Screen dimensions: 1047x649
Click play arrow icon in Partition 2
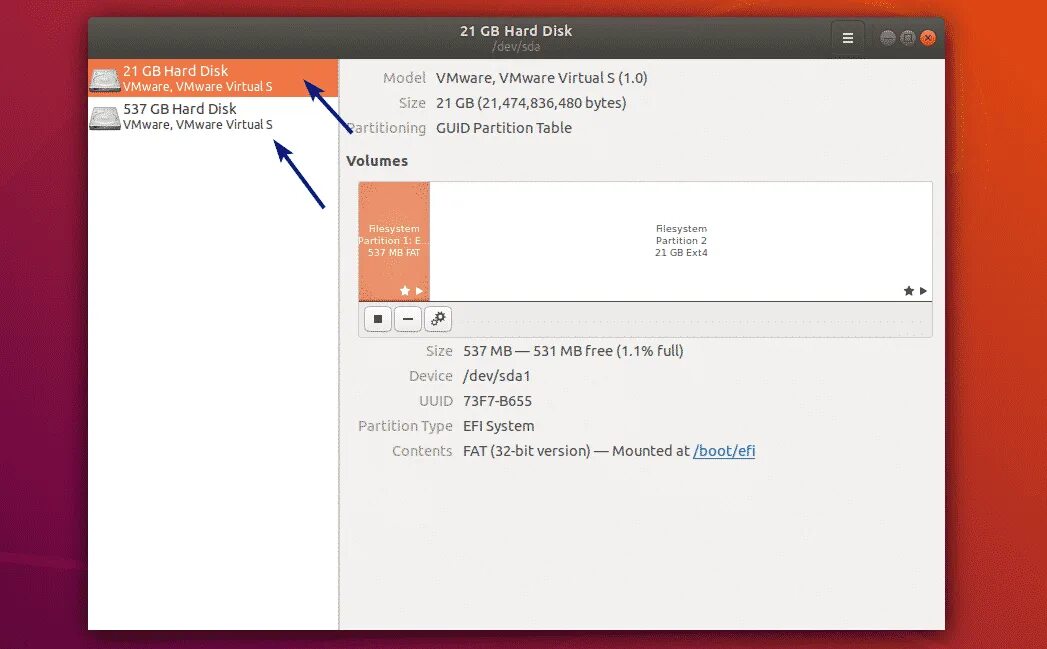click(923, 290)
